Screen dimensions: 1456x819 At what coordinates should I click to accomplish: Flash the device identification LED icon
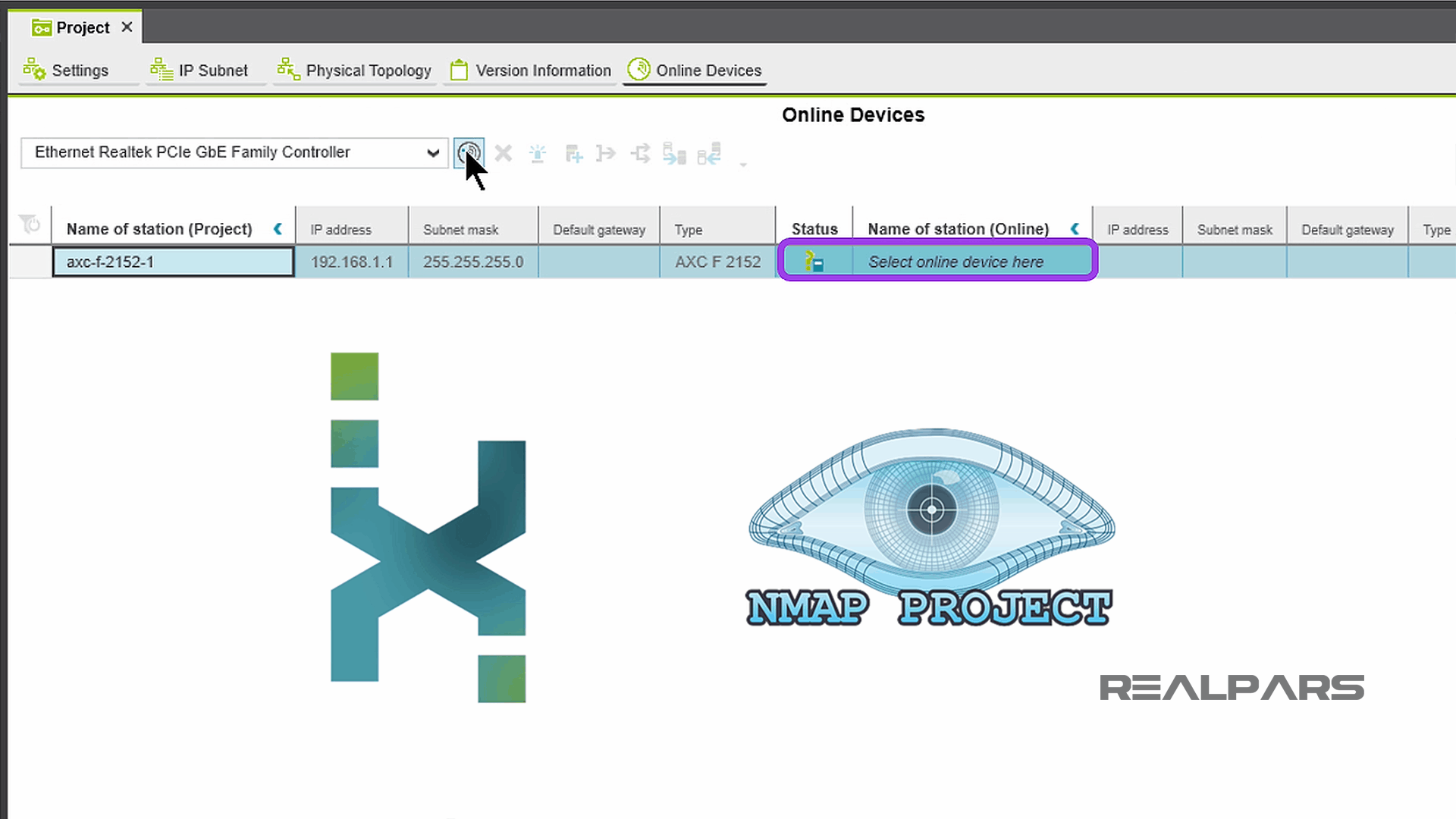538,153
